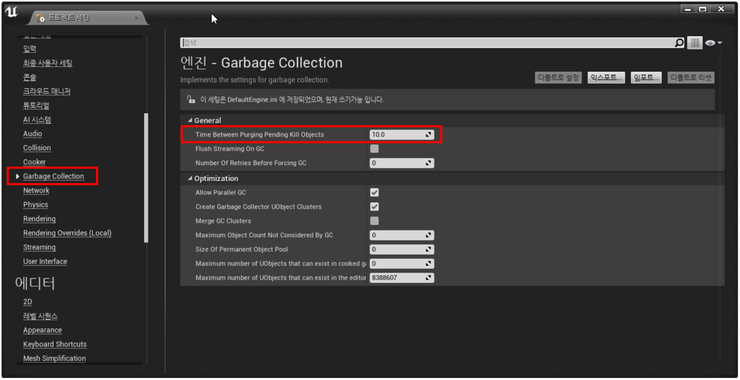Click the 'Size Of Permanent Object Pool' label
The width and height of the screenshot is (740, 380).
tap(242, 249)
